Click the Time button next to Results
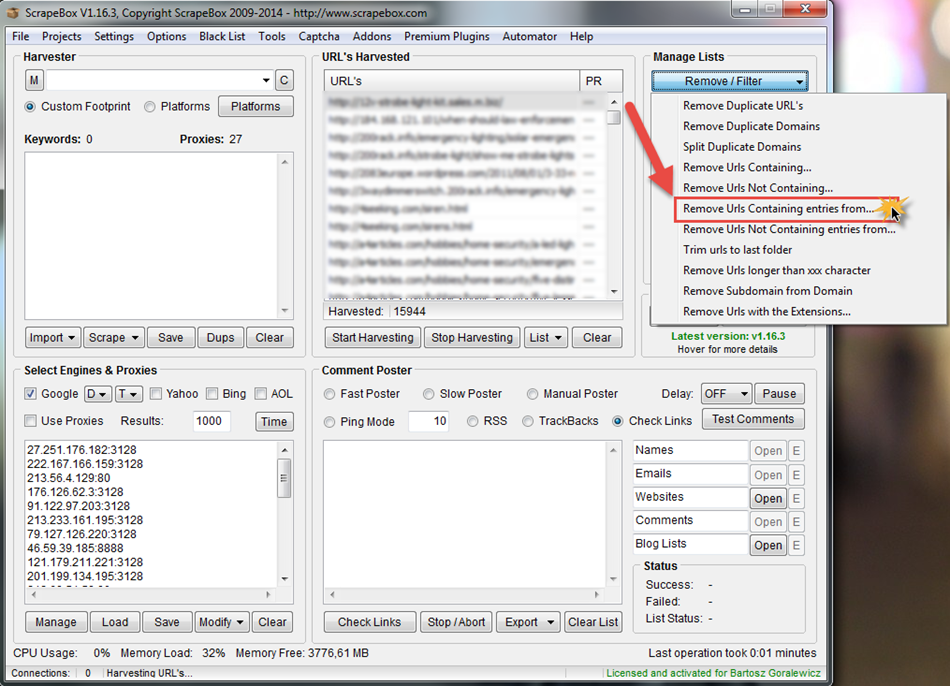This screenshot has height=686, width=950. point(274,422)
